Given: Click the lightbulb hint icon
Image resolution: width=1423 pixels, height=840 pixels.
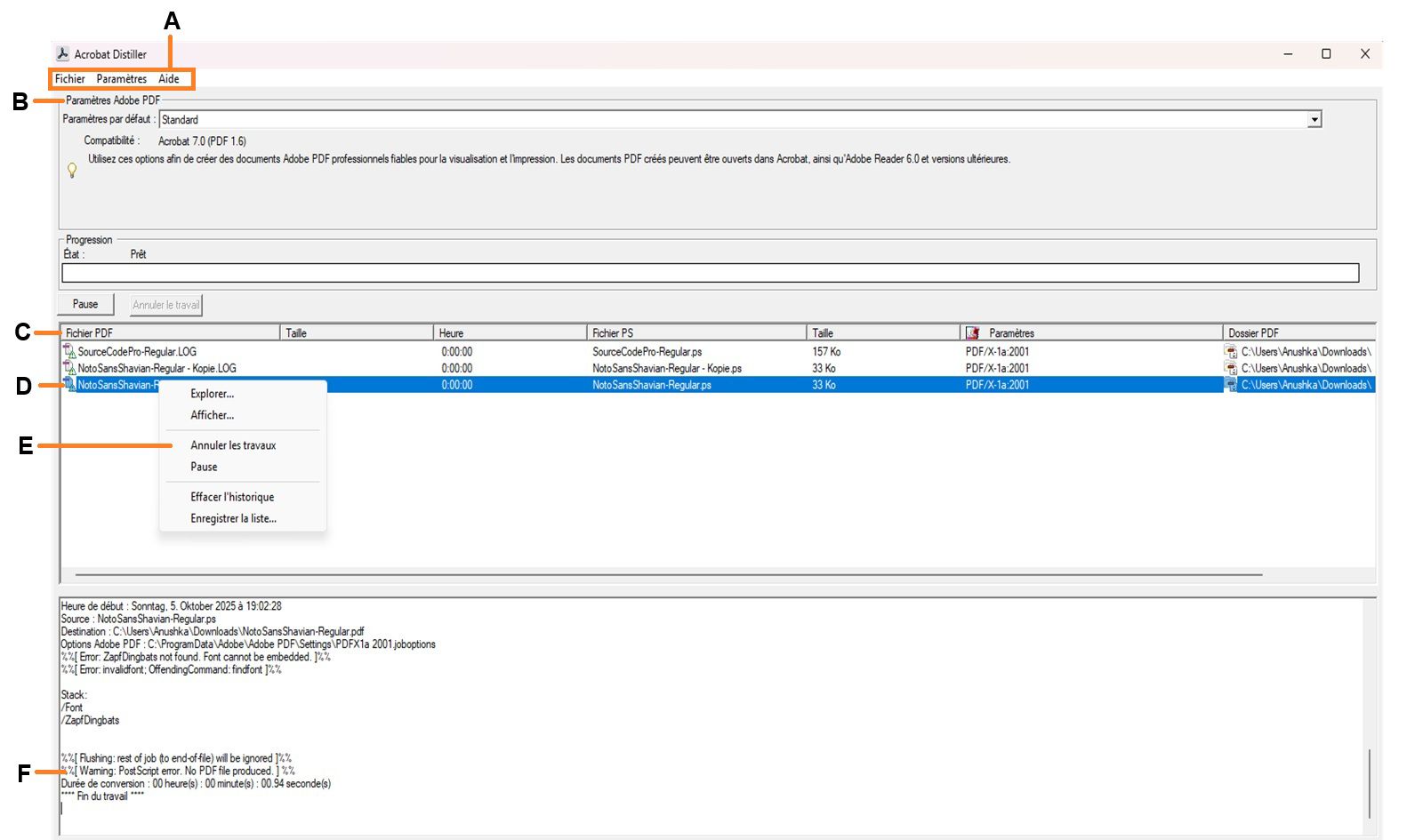Looking at the screenshot, I should click(x=72, y=170).
